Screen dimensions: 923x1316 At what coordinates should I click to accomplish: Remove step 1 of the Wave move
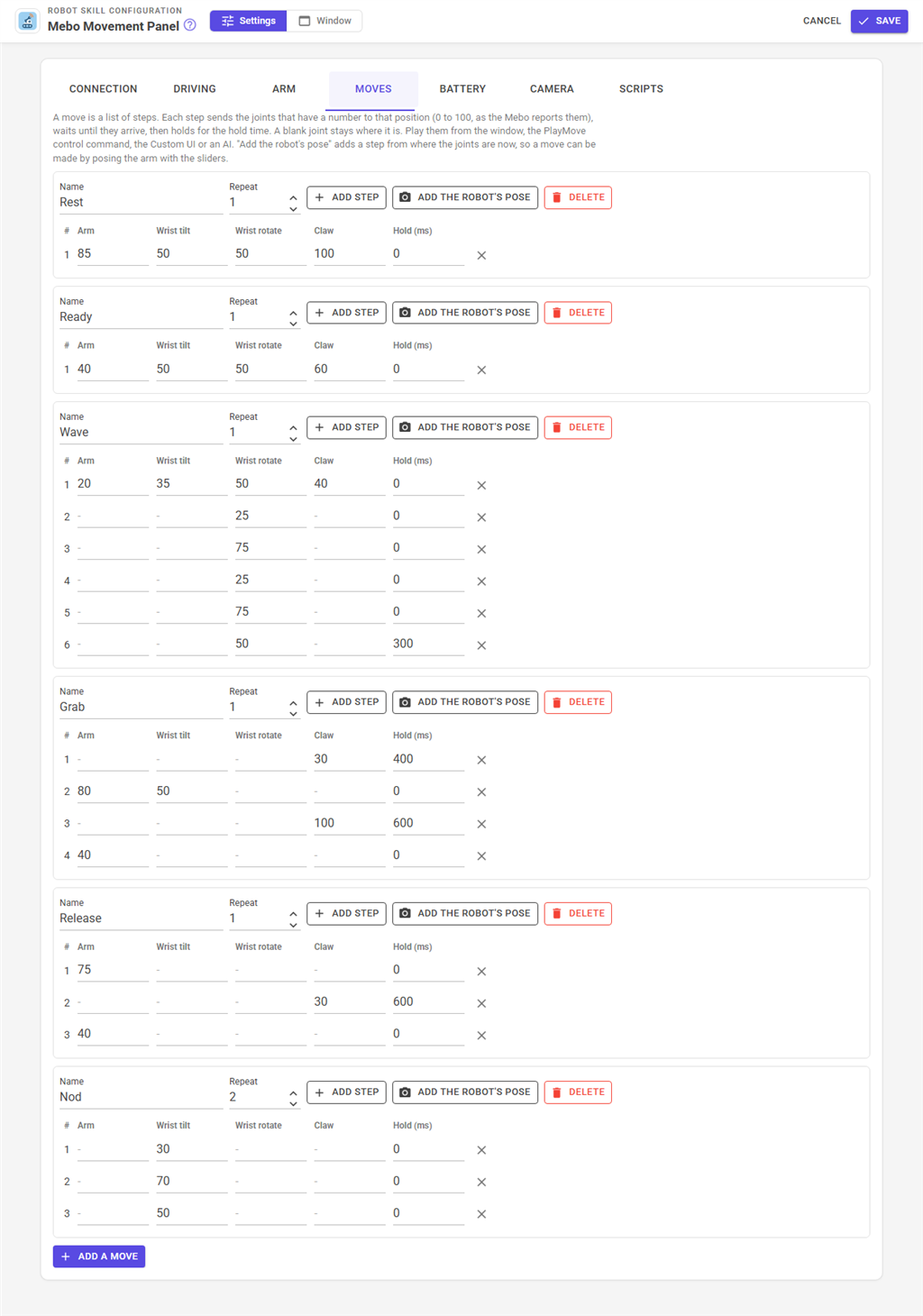(x=481, y=485)
